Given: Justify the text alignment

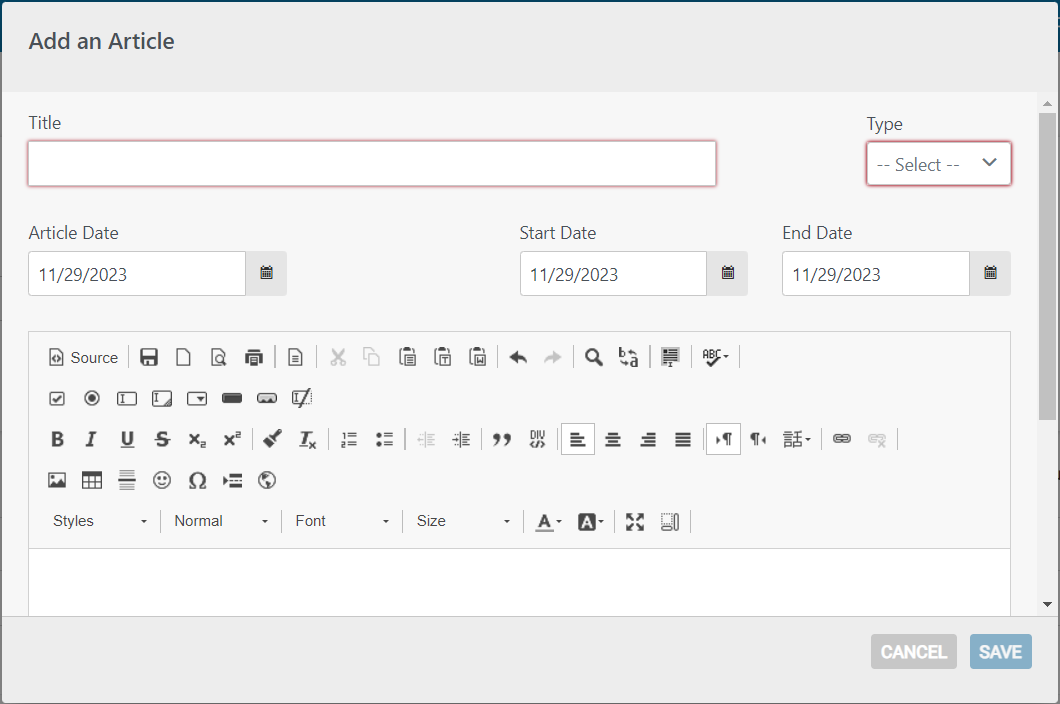Looking at the screenshot, I should coord(683,440).
